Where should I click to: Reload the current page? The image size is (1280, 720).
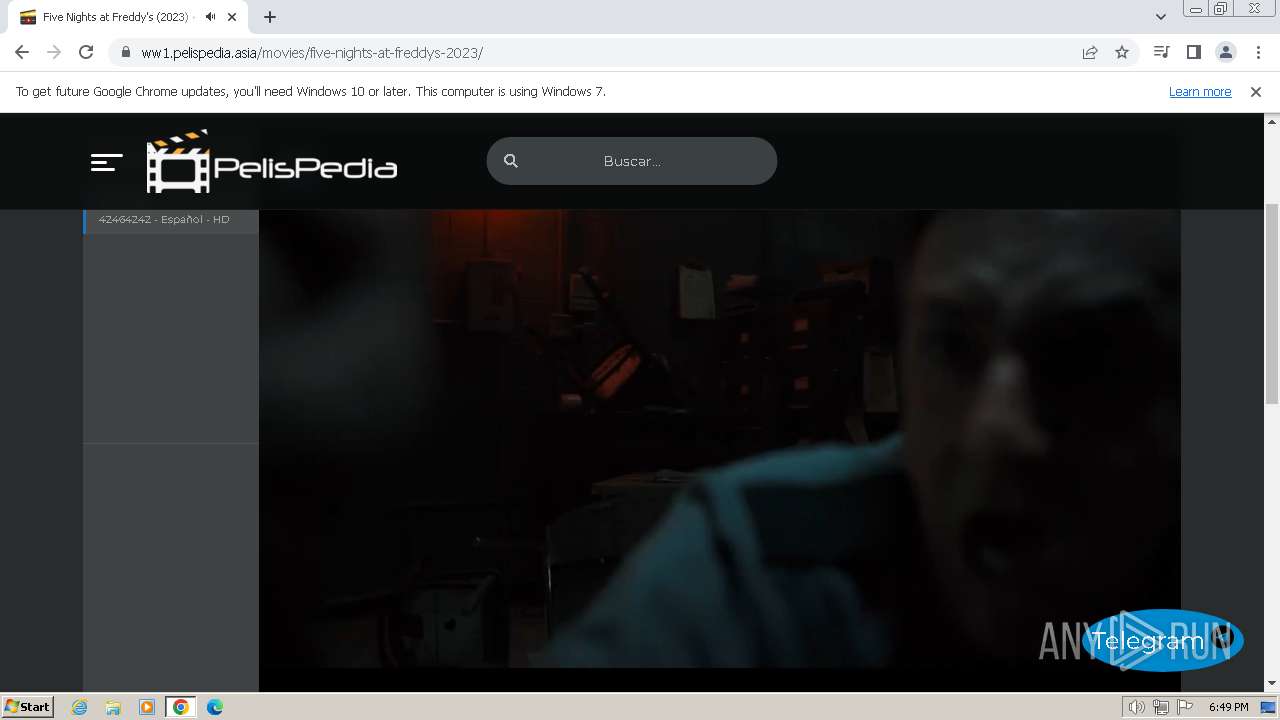[86, 52]
